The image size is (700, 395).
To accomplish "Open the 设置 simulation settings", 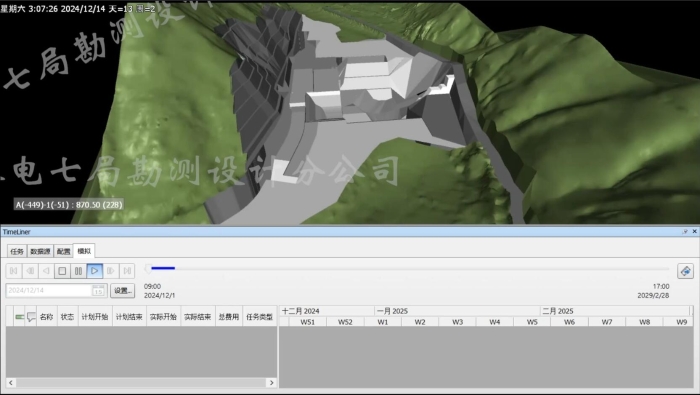I will tap(122, 291).
